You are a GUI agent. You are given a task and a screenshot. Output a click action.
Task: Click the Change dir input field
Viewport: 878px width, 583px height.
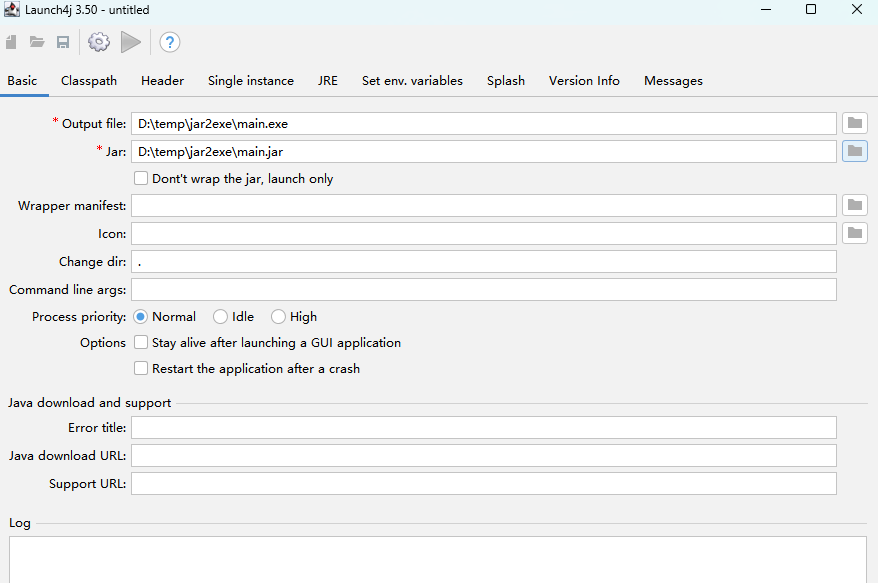click(484, 262)
